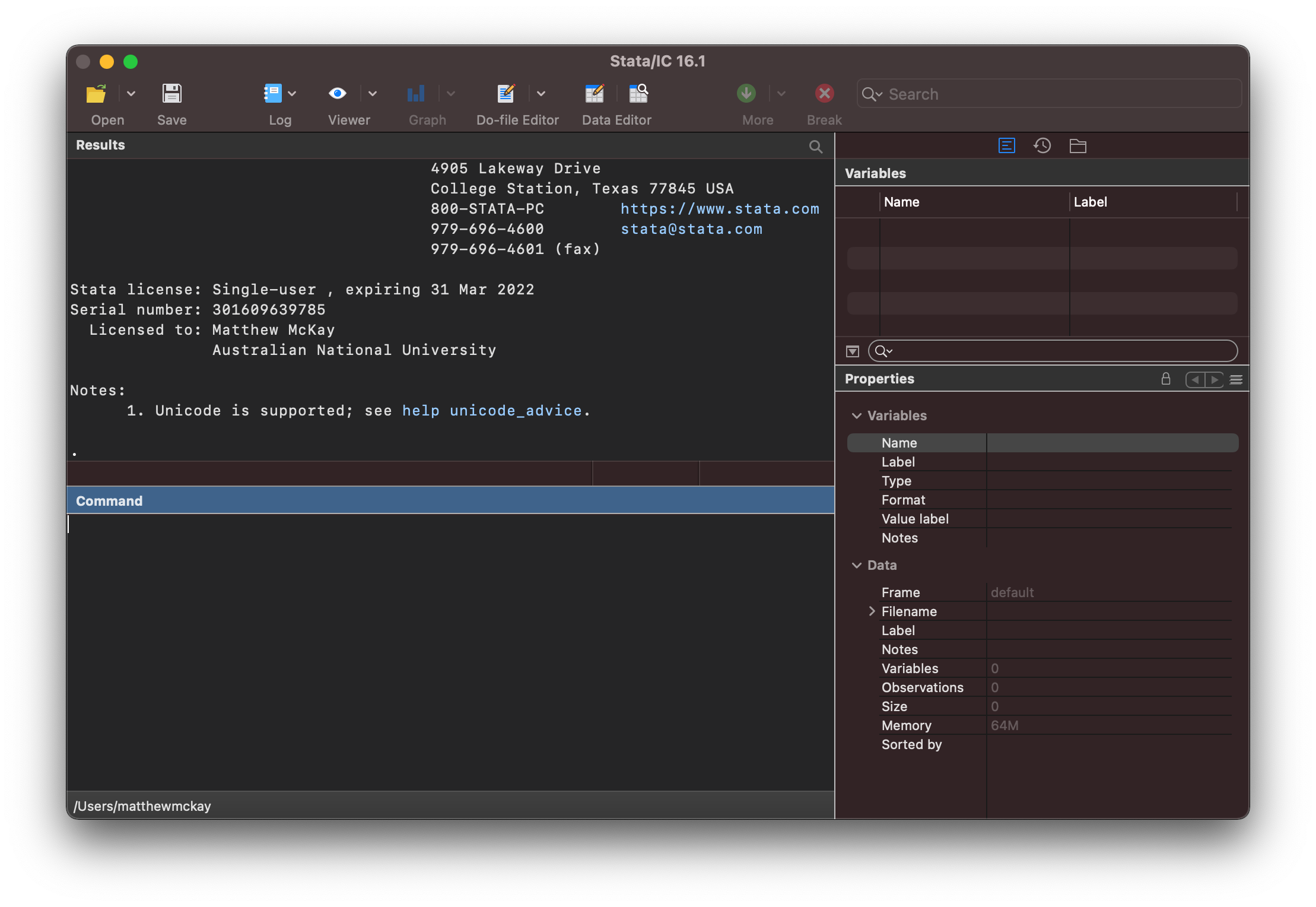Click the Save floppy disk icon

click(172, 94)
